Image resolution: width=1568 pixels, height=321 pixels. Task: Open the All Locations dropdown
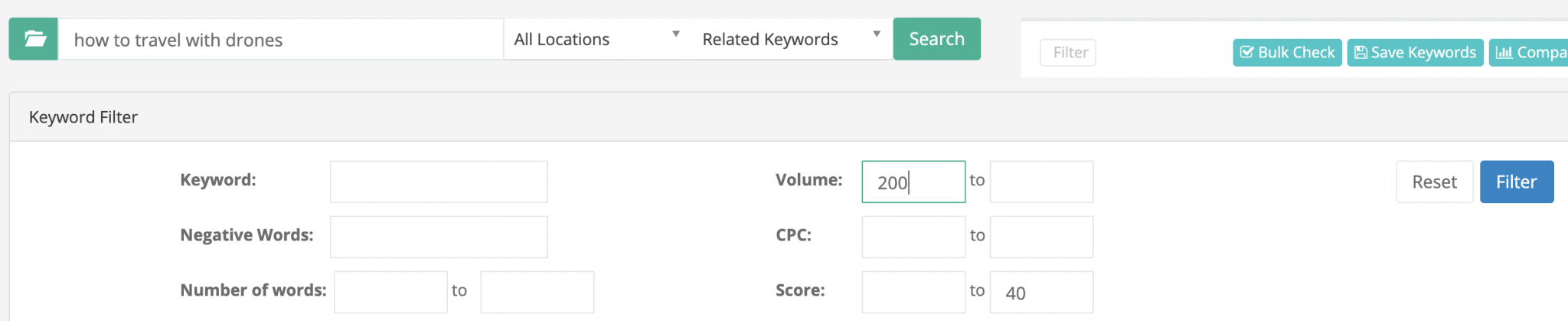596,39
